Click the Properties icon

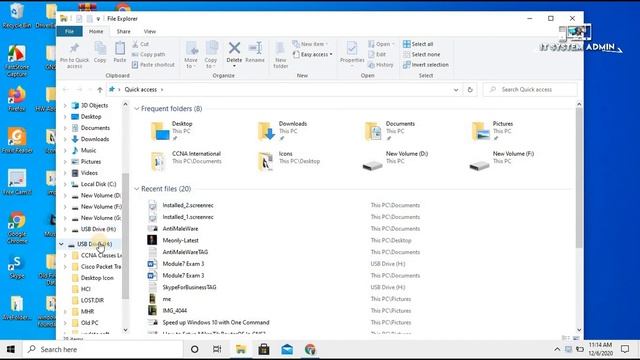pos(352,48)
